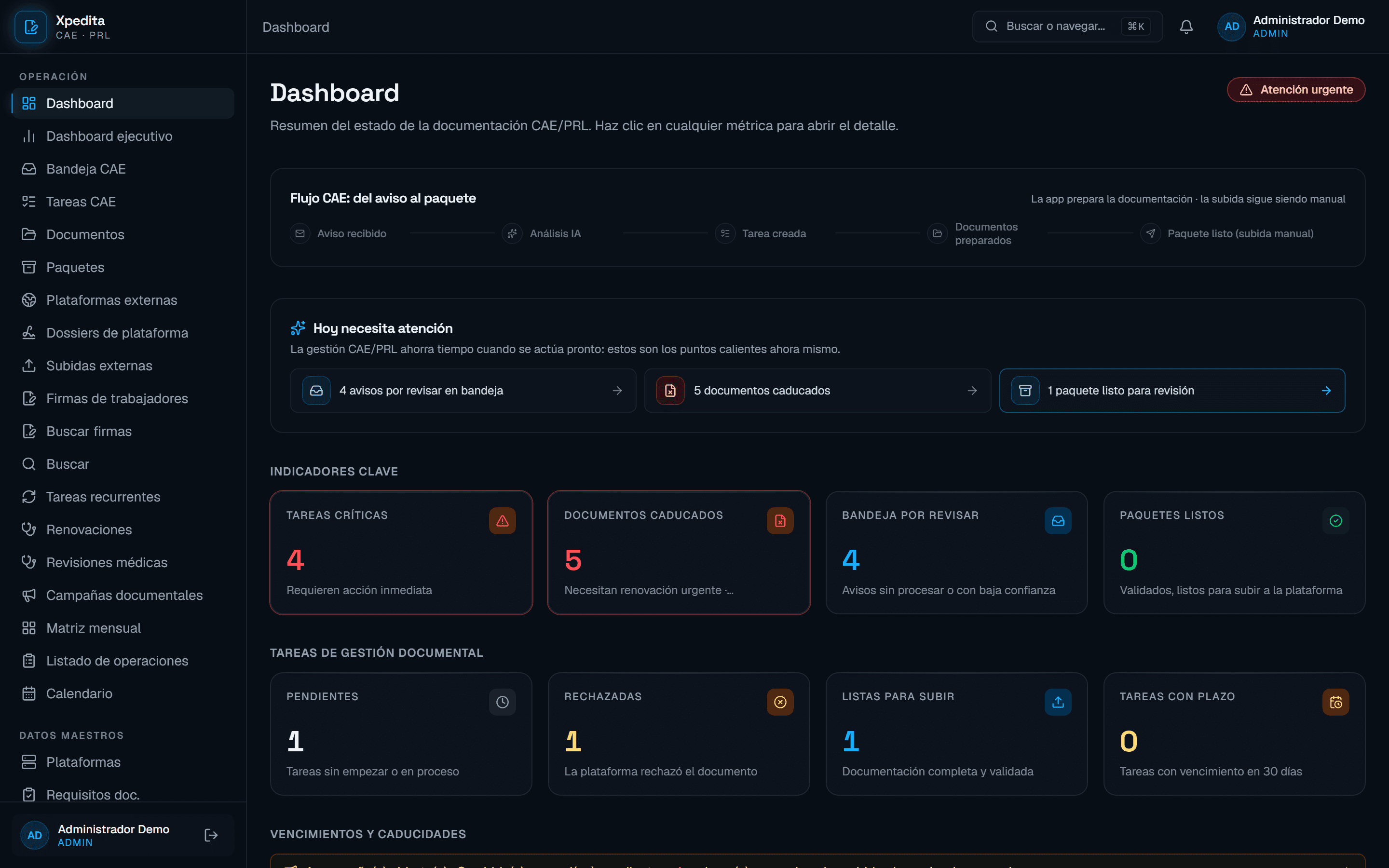Image resolution: width=1389 pixels, height=868 pixels.
Task: Click the Análisis IA sparkle icon
Action: (x=512, y=234)
